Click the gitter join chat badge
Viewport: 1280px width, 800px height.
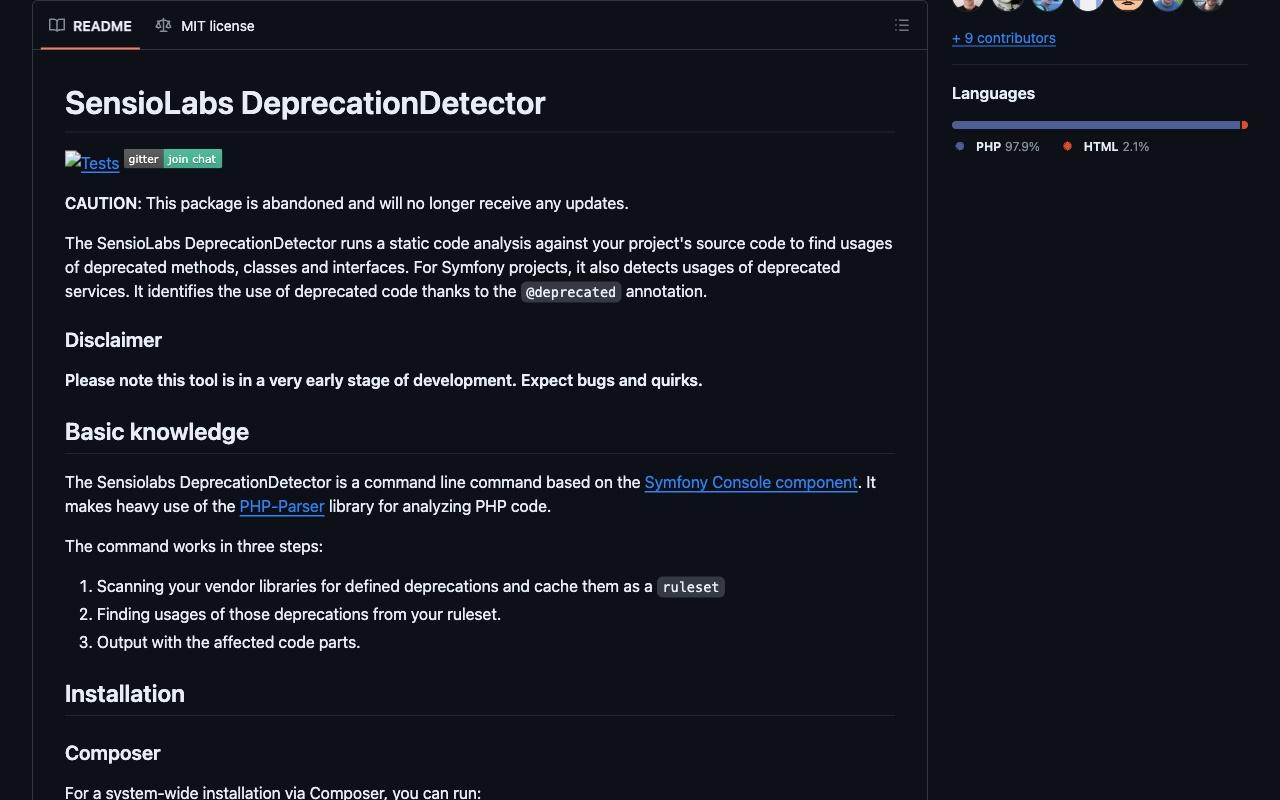(x=173, y=159)
